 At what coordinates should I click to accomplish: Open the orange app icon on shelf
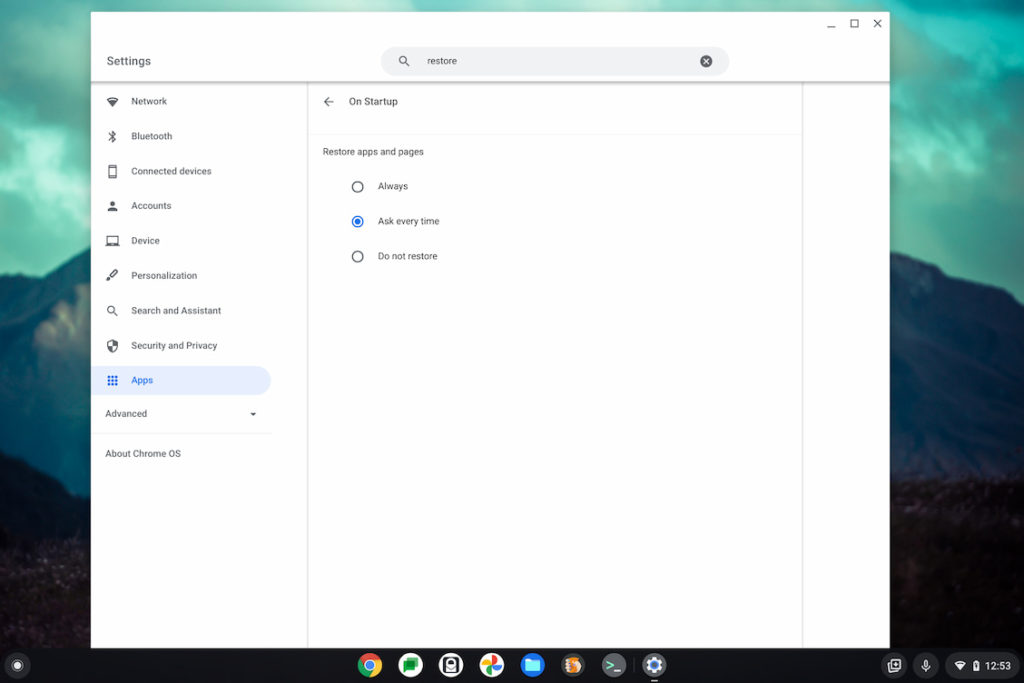click(x=573, y=665)
